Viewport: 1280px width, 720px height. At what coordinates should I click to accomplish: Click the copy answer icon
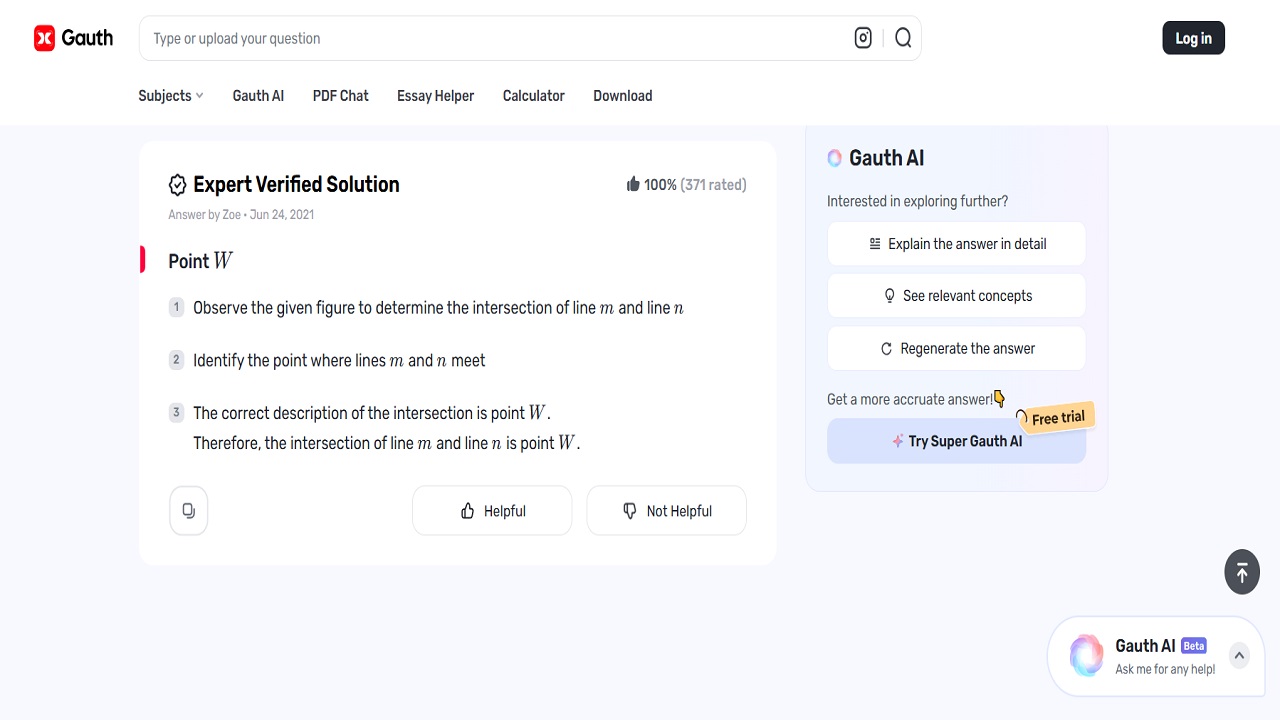click(x=189, y=511)
